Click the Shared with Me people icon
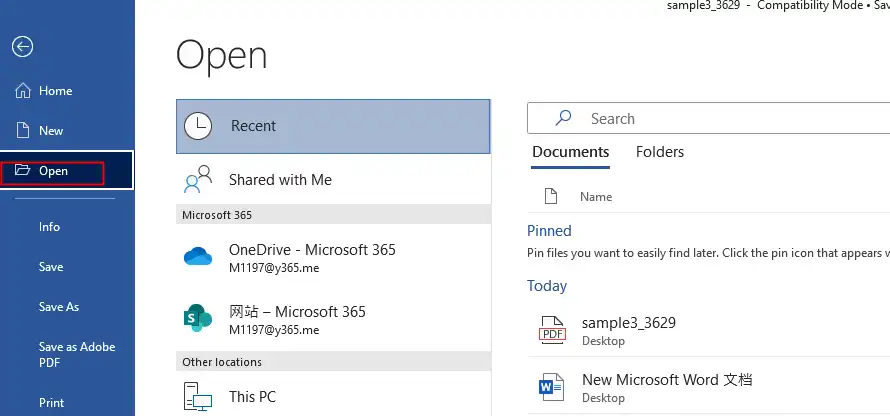Viewport: 890px width, 416px height. pos(198,180)
